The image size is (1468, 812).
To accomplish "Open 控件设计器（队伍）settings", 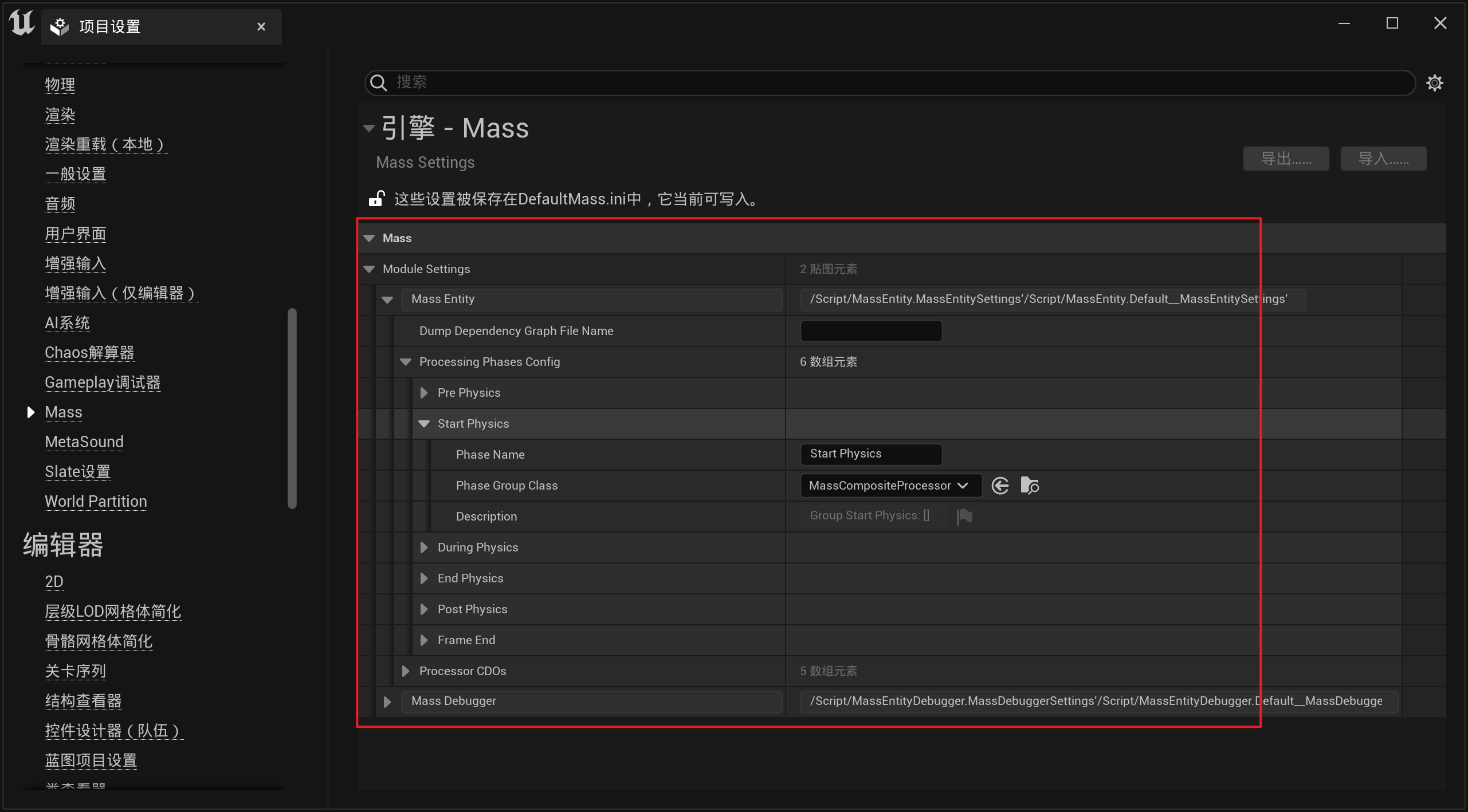I will [x=114, y=731].
